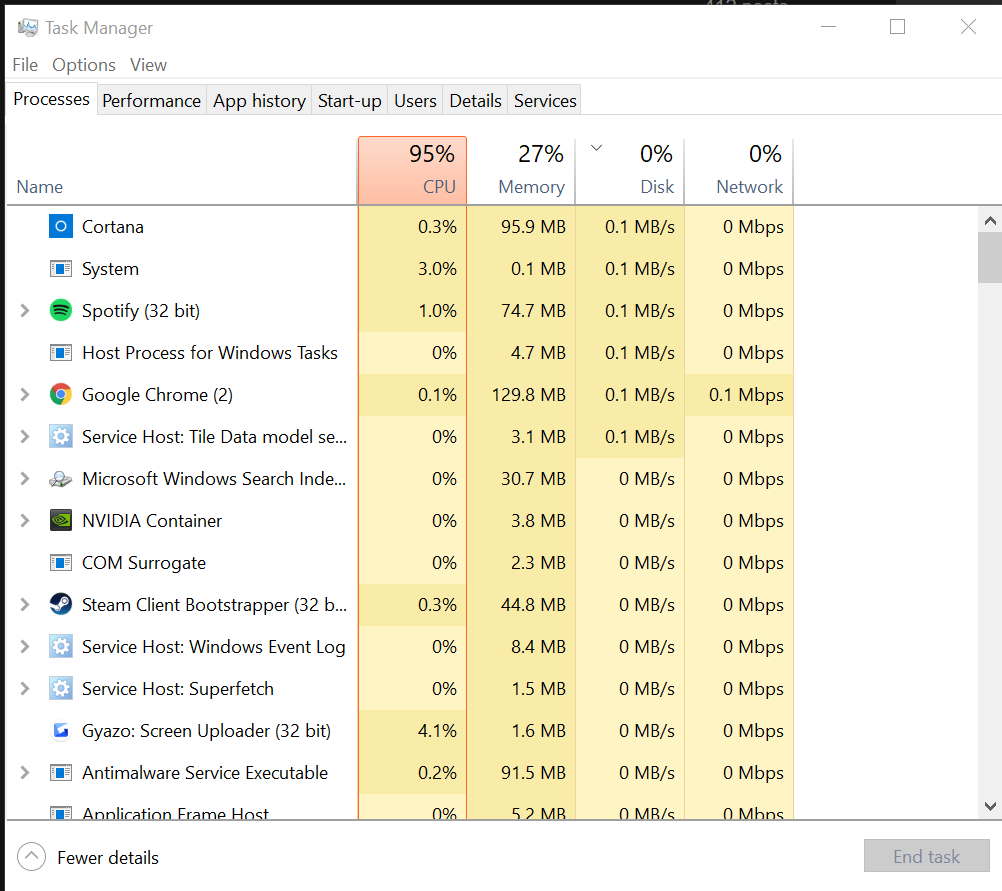Sort by the Memory column header
Screen dimensions: 1002x891
tap(521, 171)
